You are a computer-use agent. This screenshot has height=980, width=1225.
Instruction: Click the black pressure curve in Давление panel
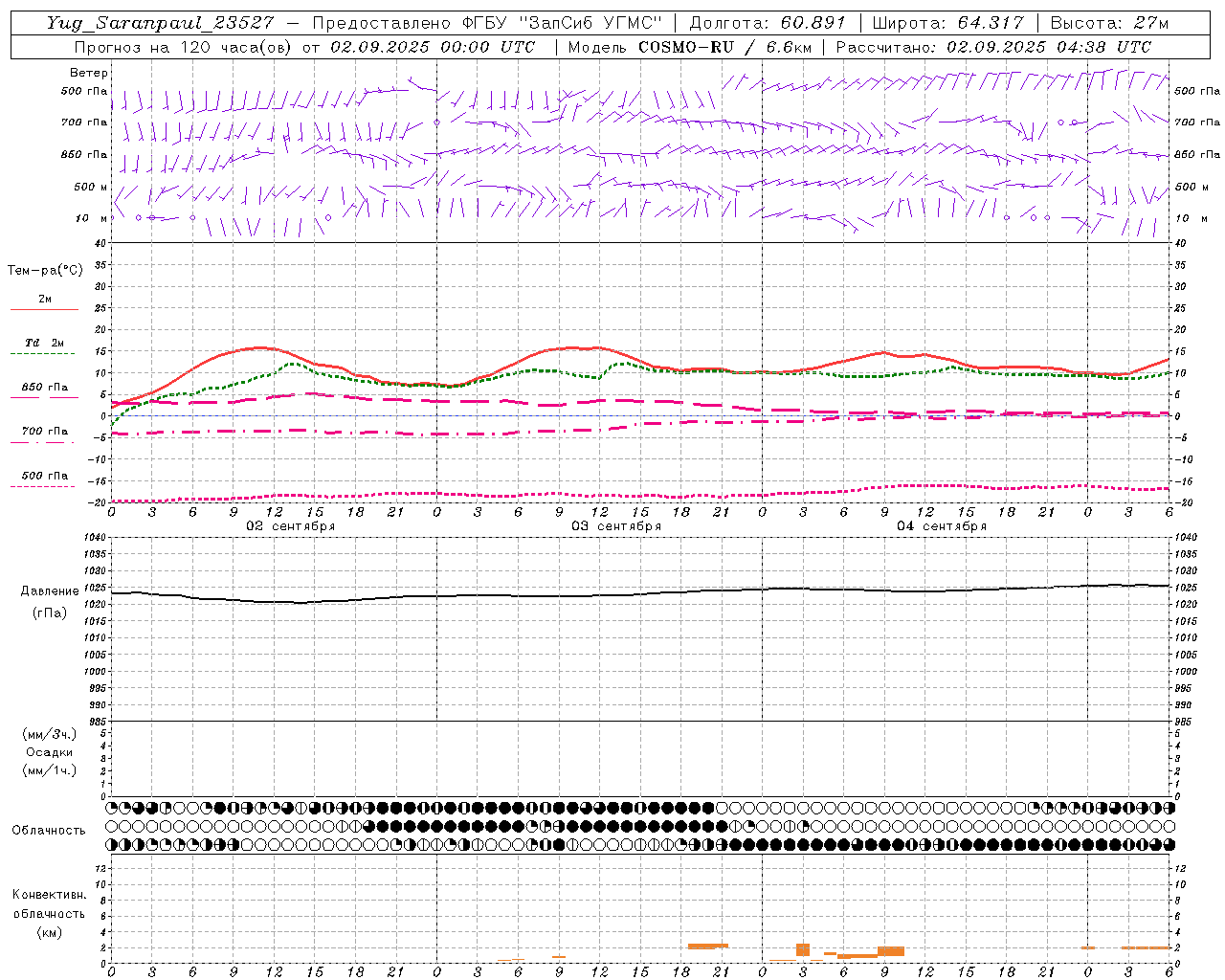tap(641, 594)
